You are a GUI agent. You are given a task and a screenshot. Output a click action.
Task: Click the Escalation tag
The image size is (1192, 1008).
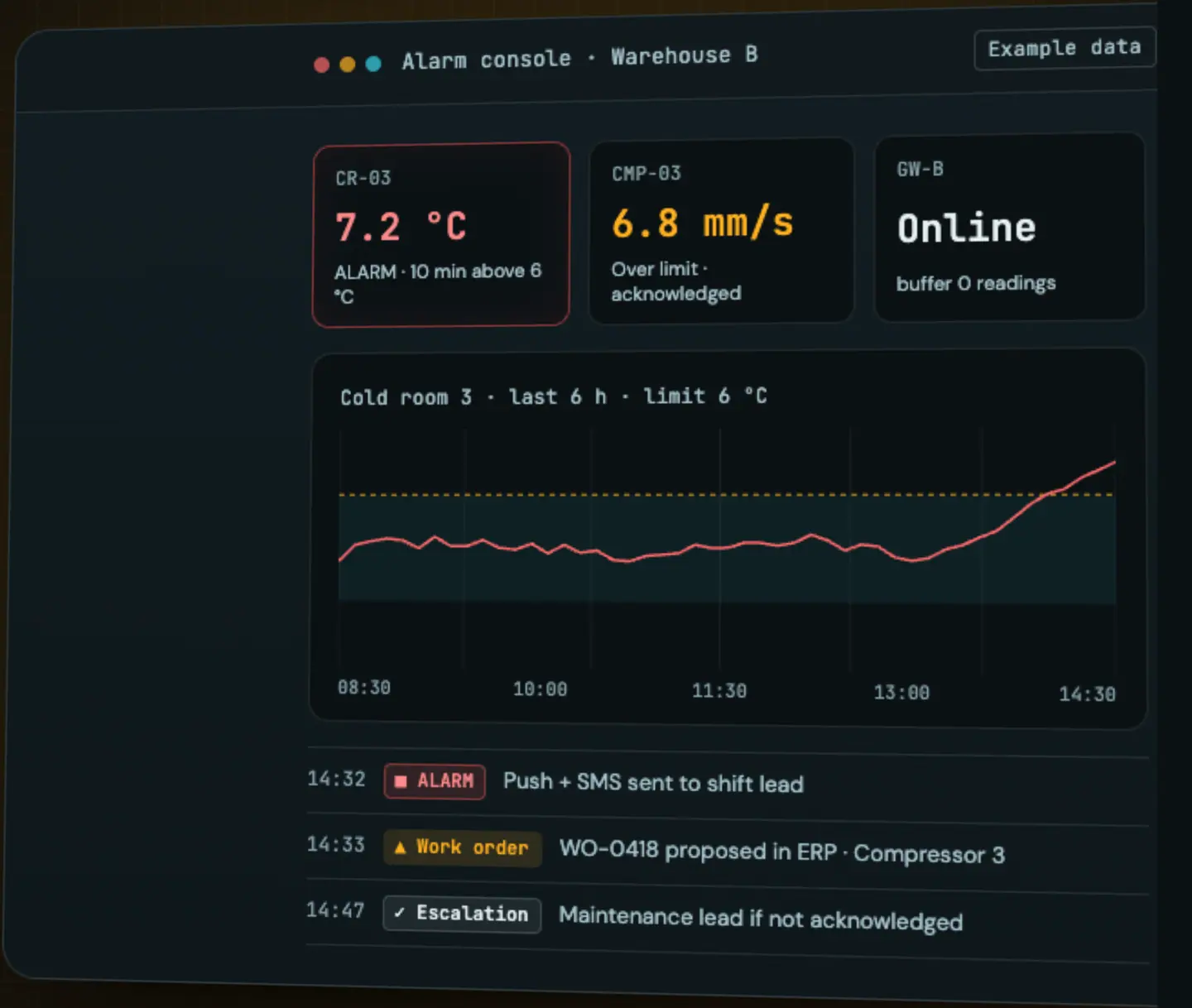coord(462,914)
